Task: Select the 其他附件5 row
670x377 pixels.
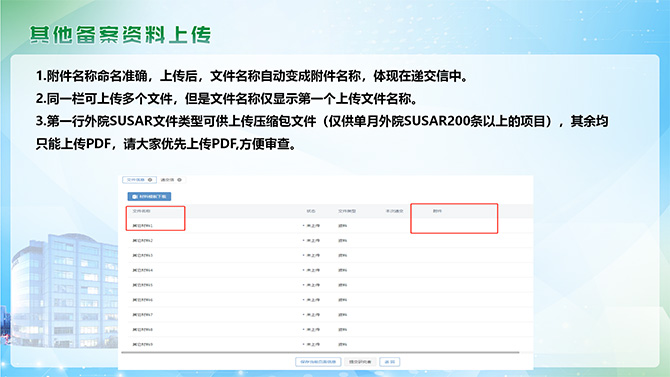Action: point(330,285)
